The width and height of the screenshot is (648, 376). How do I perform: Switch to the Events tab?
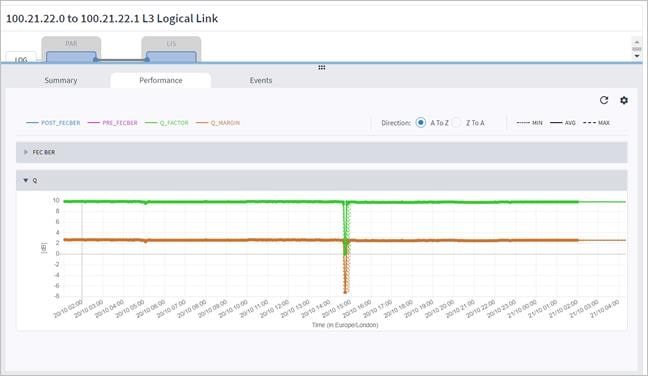pyautogui.click(x=261, y=80)
